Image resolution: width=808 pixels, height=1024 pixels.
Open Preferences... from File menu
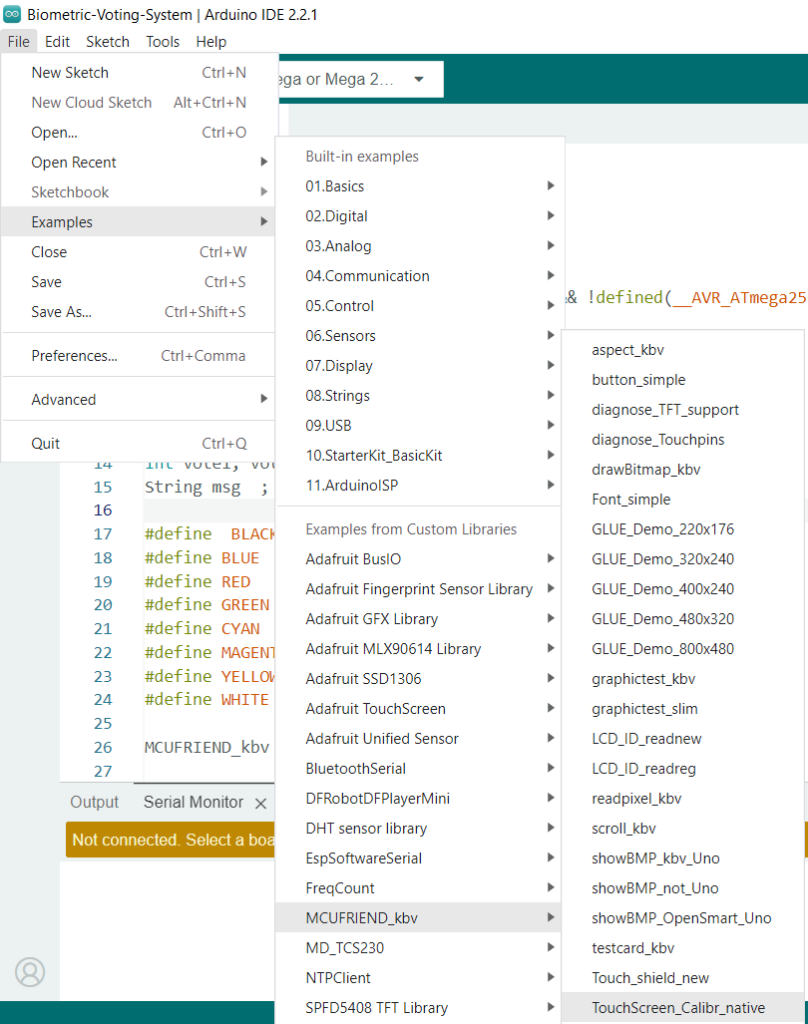138,356
